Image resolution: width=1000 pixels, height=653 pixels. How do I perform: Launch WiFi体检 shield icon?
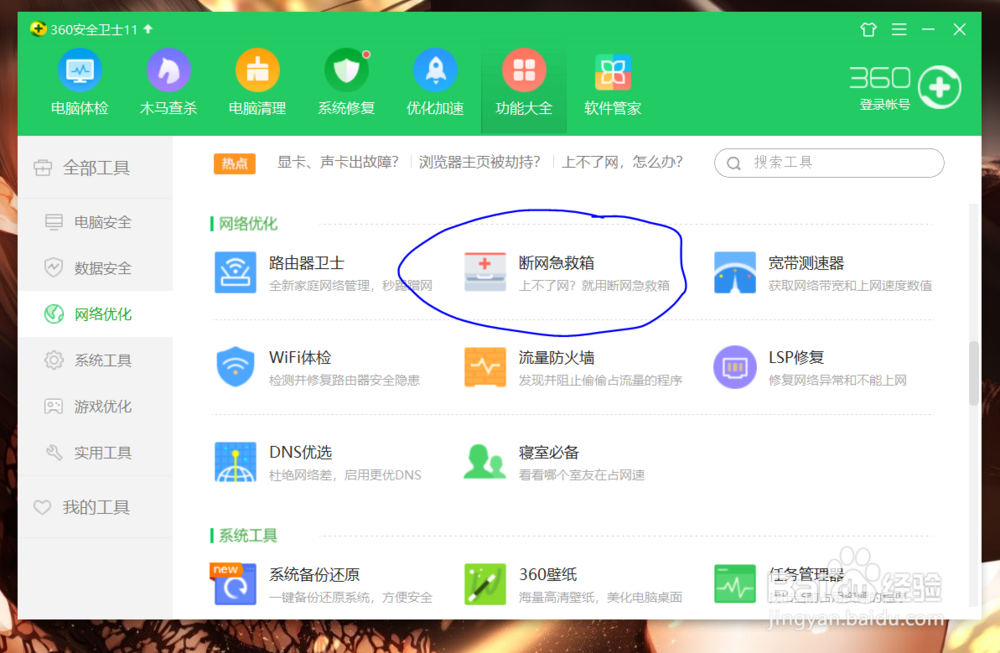click(x=235, y=367)
